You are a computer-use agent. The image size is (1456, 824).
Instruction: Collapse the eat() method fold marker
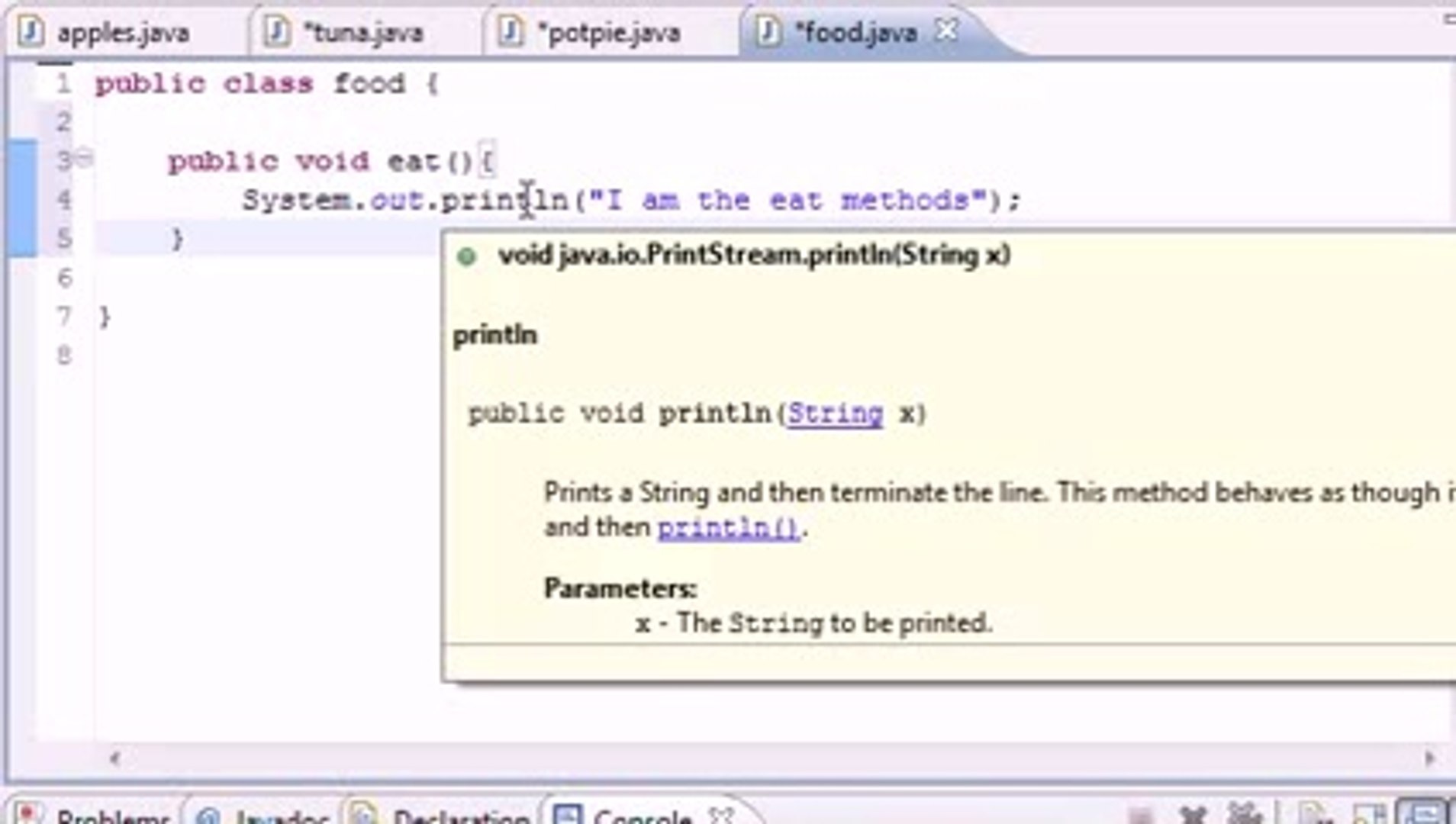point(84,156)
